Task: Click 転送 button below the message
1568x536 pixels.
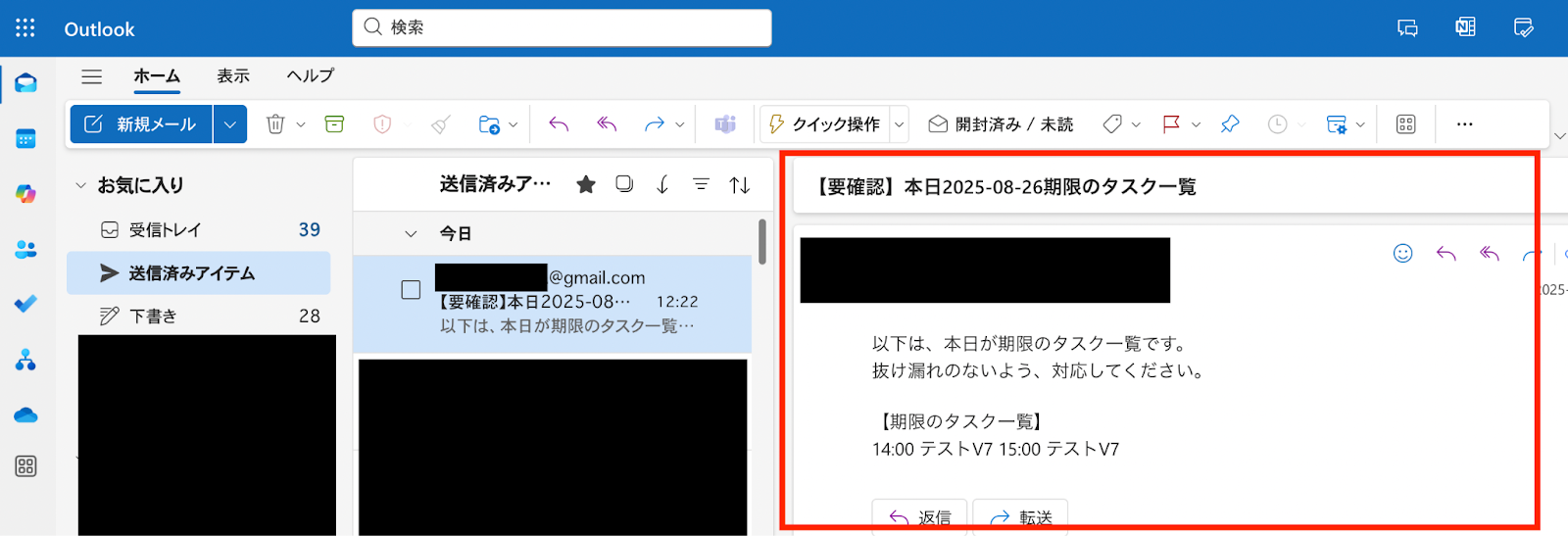Action: [x=1020, y=517]
